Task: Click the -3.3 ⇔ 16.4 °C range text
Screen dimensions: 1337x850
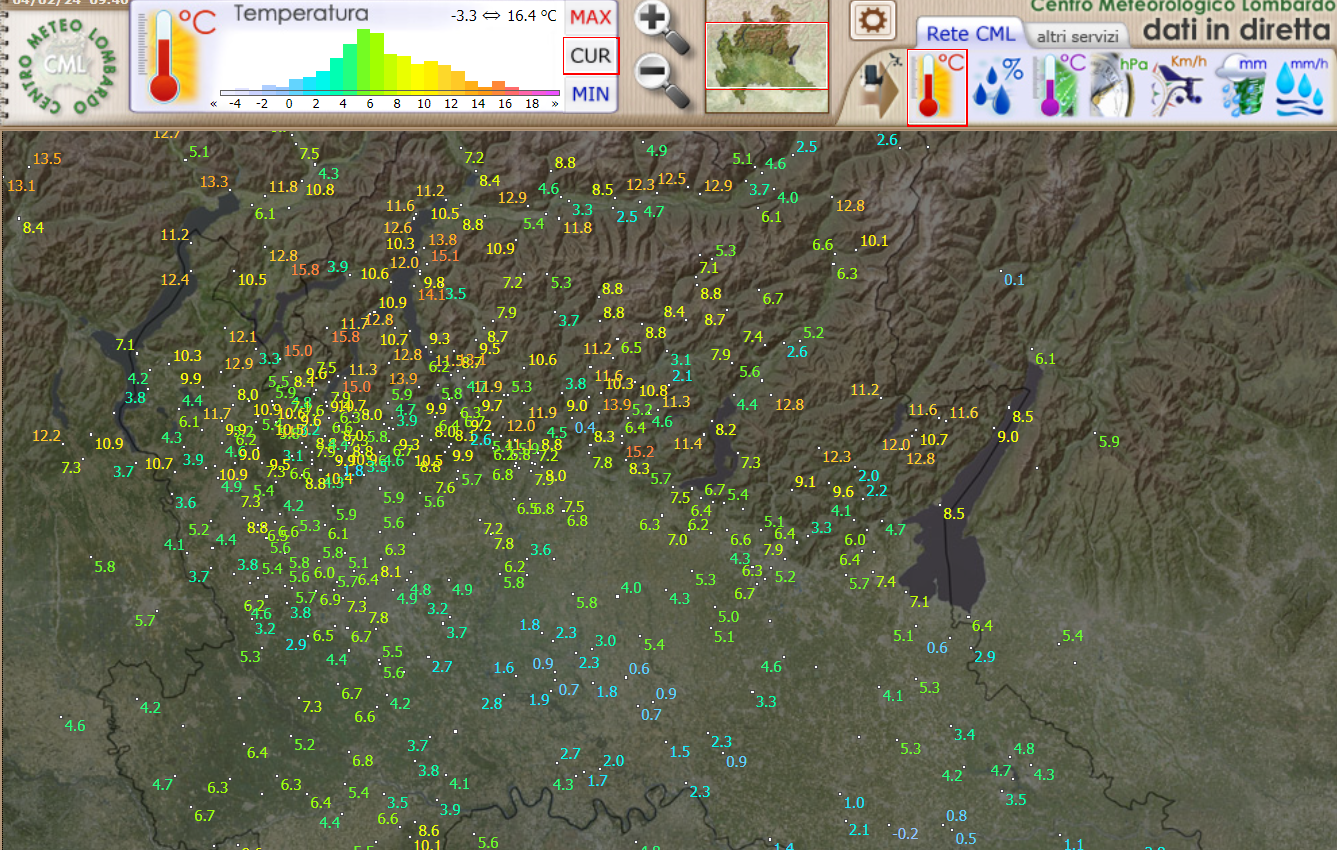Action: 503,16
